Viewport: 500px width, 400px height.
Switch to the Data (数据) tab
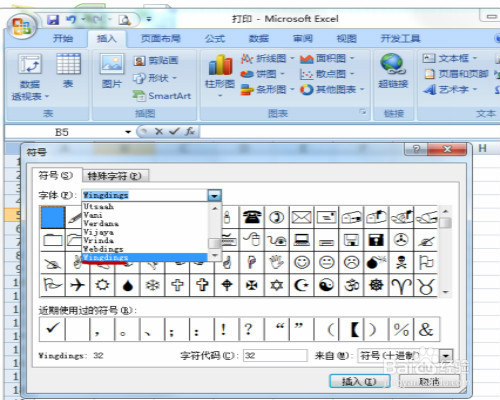(x=259, y=39)
